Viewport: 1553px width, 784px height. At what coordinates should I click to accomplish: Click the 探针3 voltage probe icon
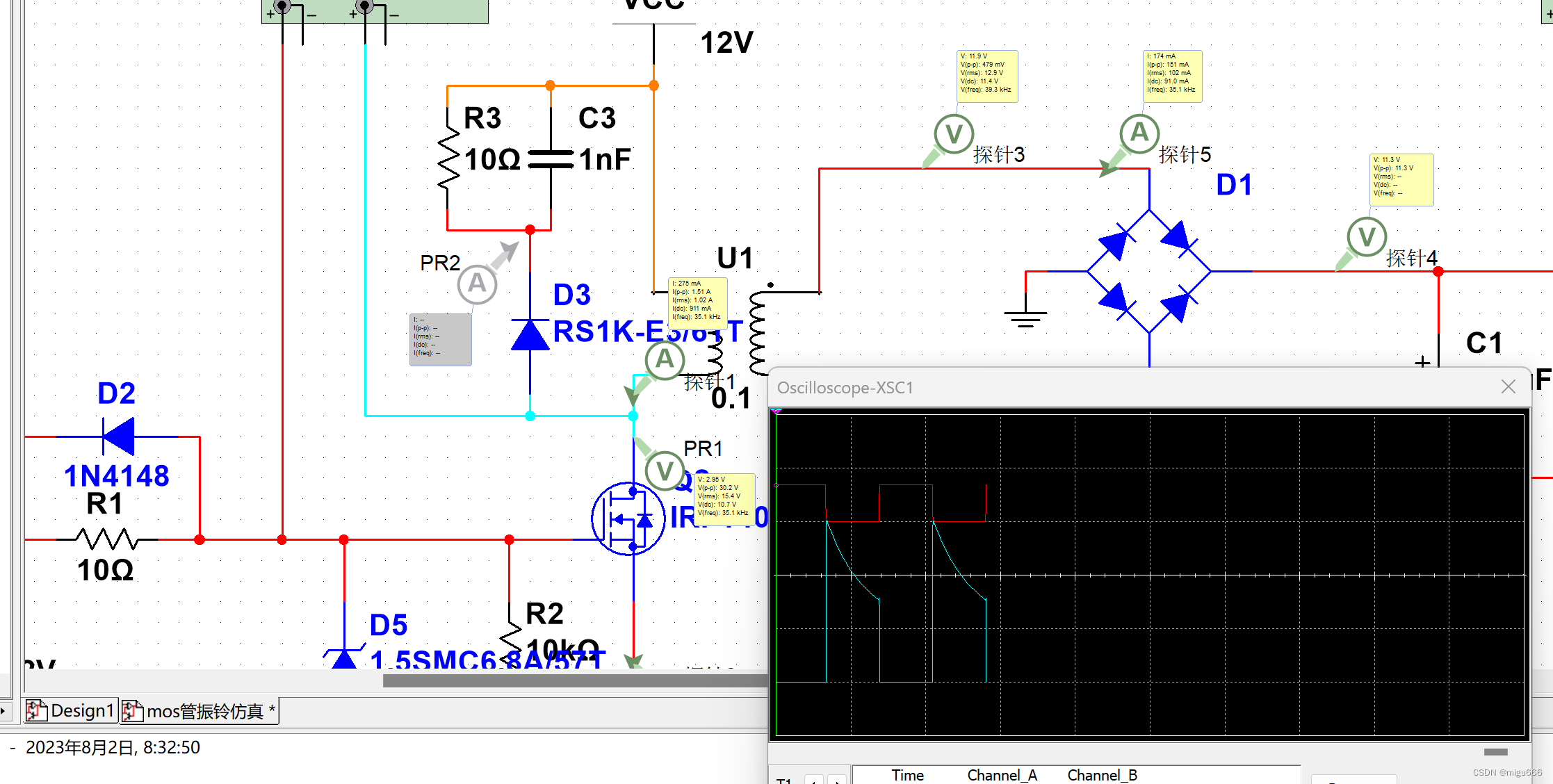(x=954, y=133)
